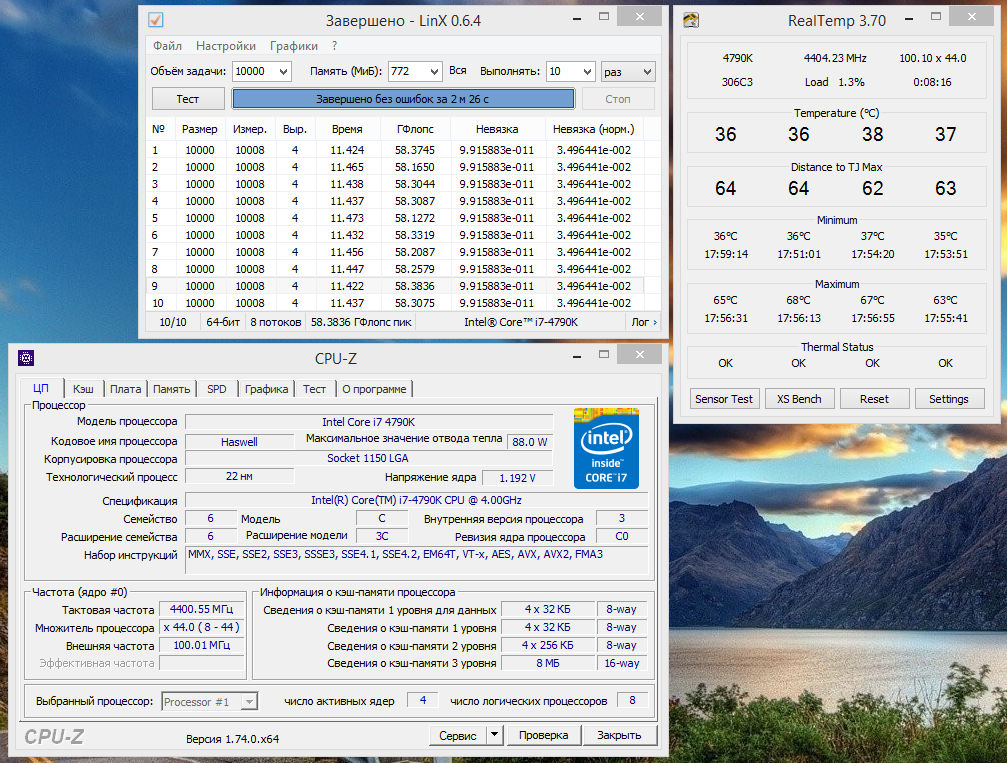Expand the 'раз' units dropdown
The width and height of the screenshot is (1007, 763).
click(x=645, y=72)
